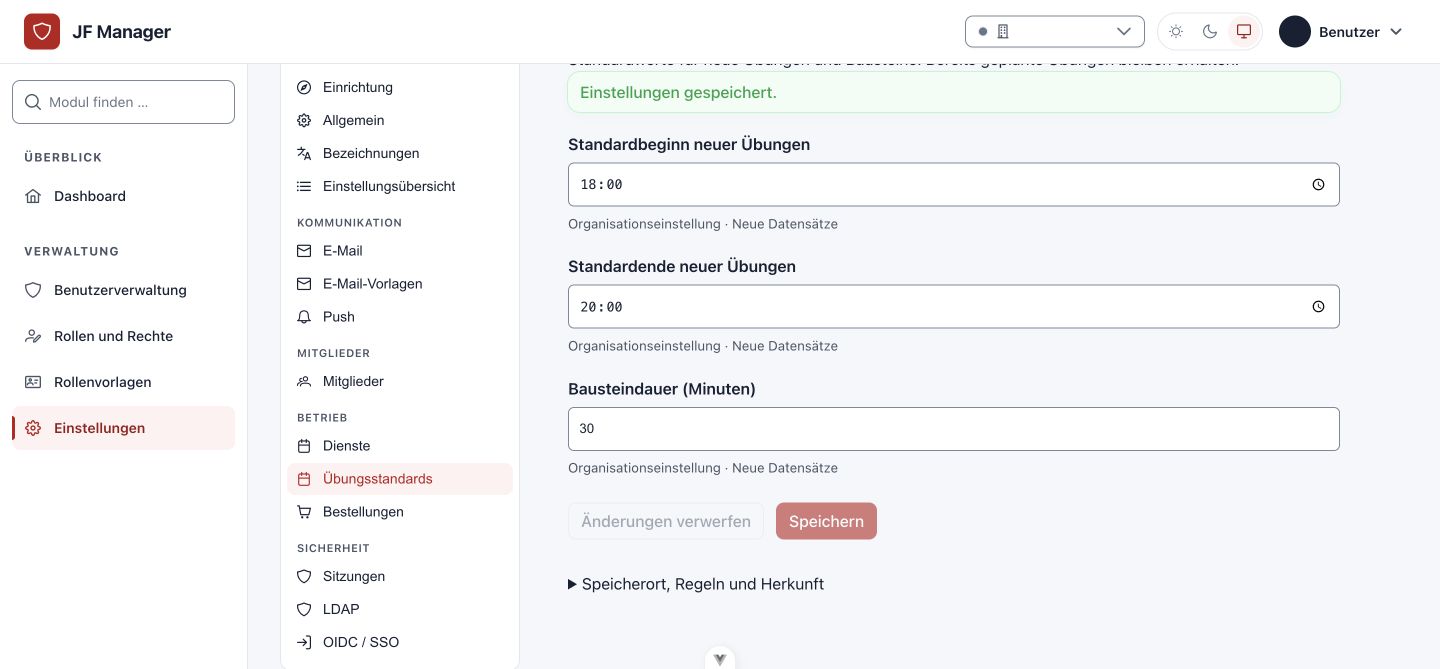Focus the Modul finden search field
This screenshot has height=669, width=1440.
click(123, 102)
